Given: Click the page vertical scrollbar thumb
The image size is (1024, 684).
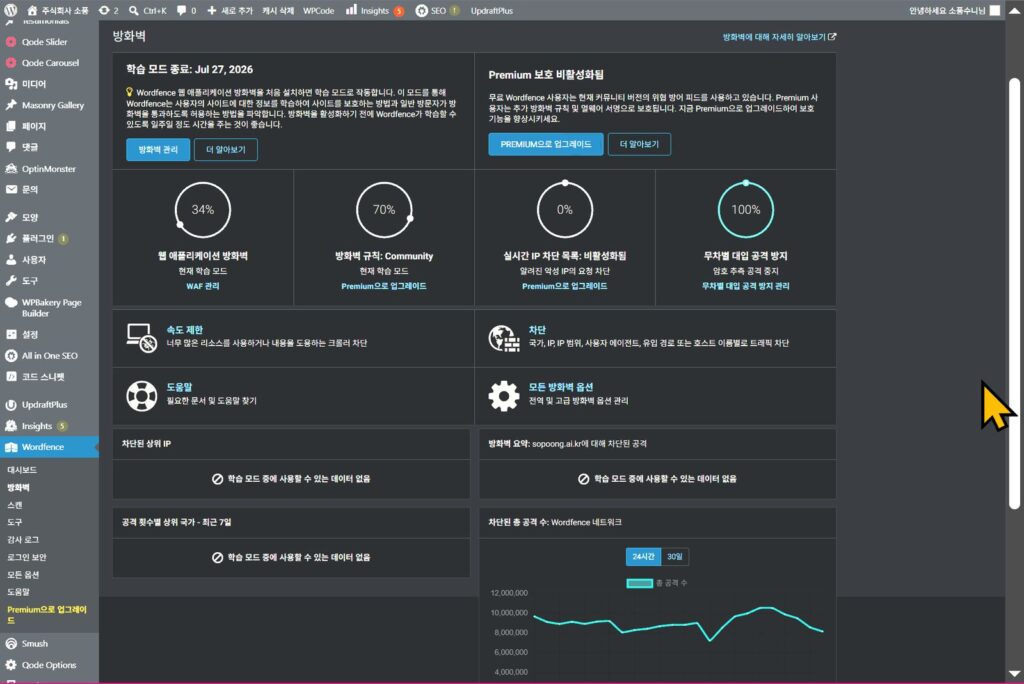Looking at the screenshot, I should (1014, 293).
